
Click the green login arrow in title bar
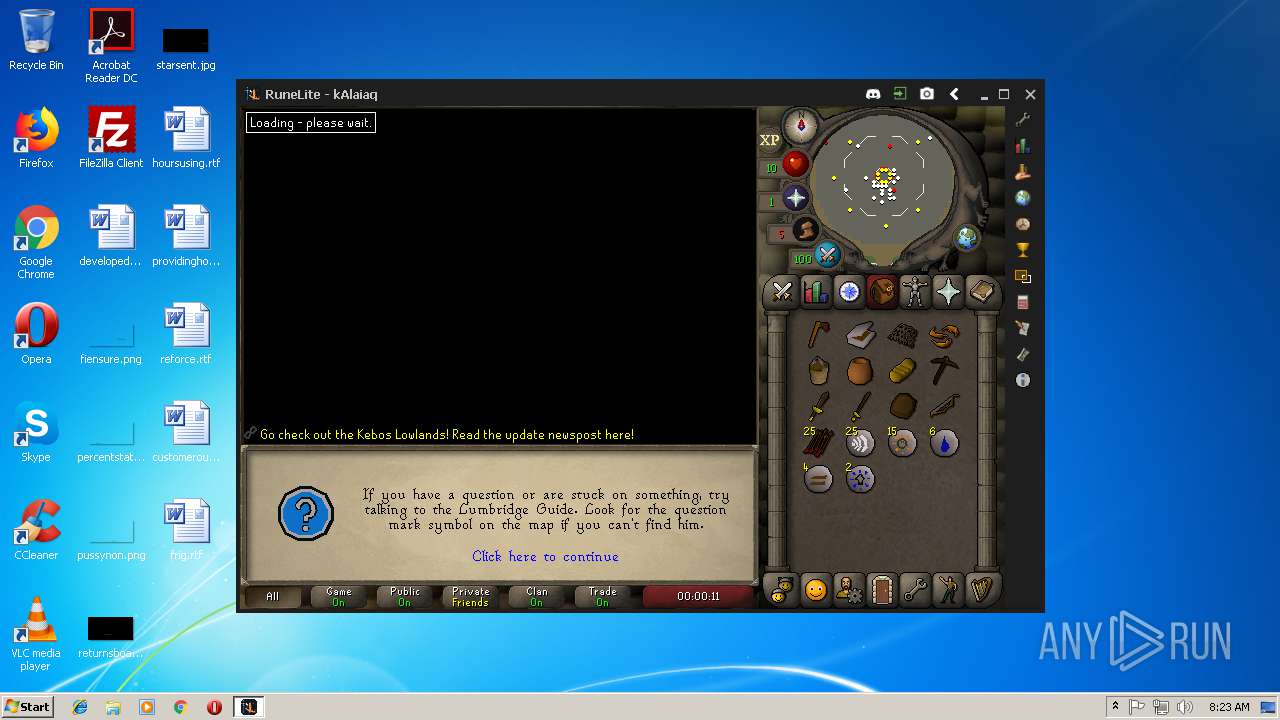pyautogui.click(x=900, y=94)
